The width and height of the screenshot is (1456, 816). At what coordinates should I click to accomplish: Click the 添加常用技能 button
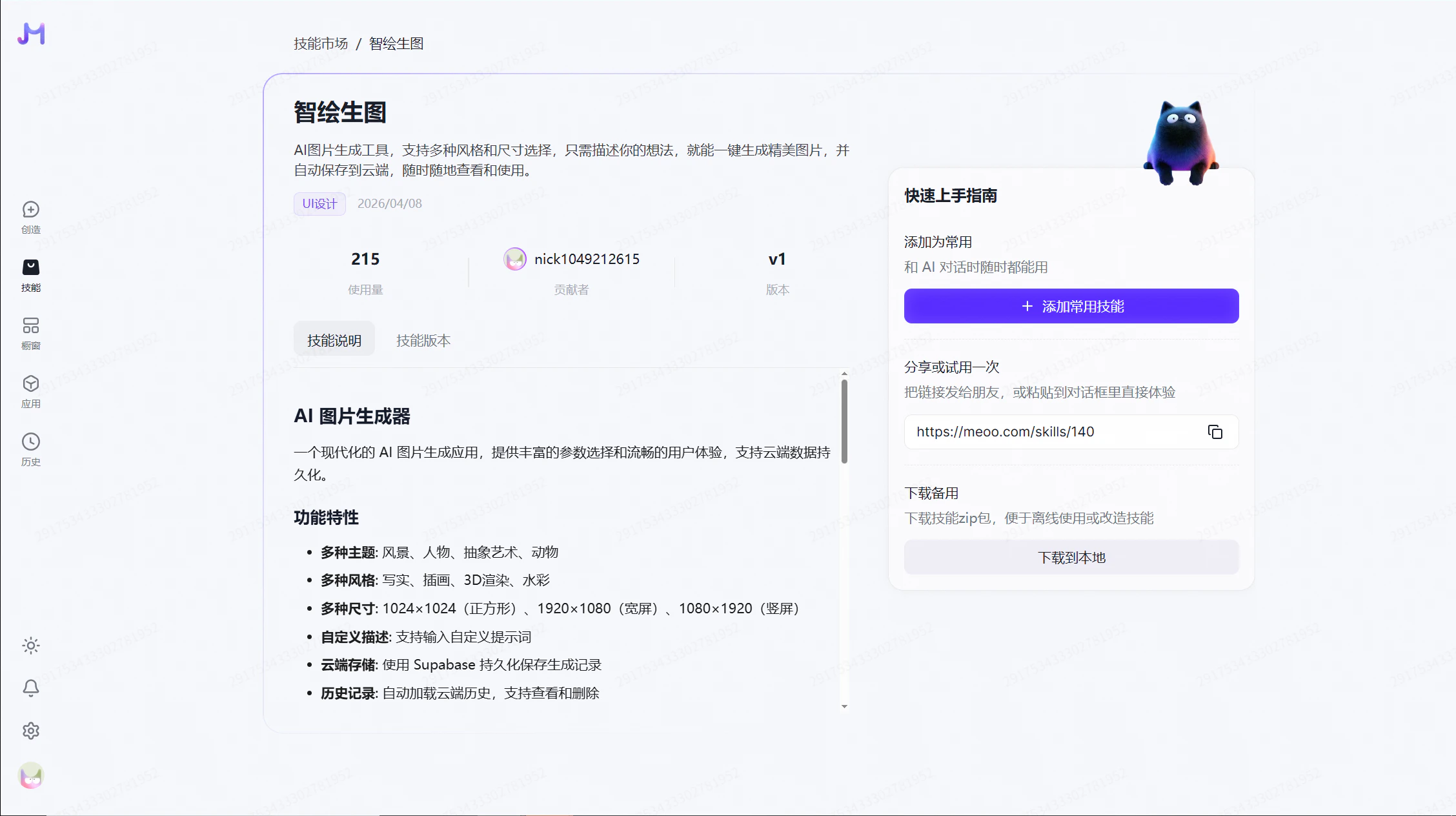[1071, 306]
